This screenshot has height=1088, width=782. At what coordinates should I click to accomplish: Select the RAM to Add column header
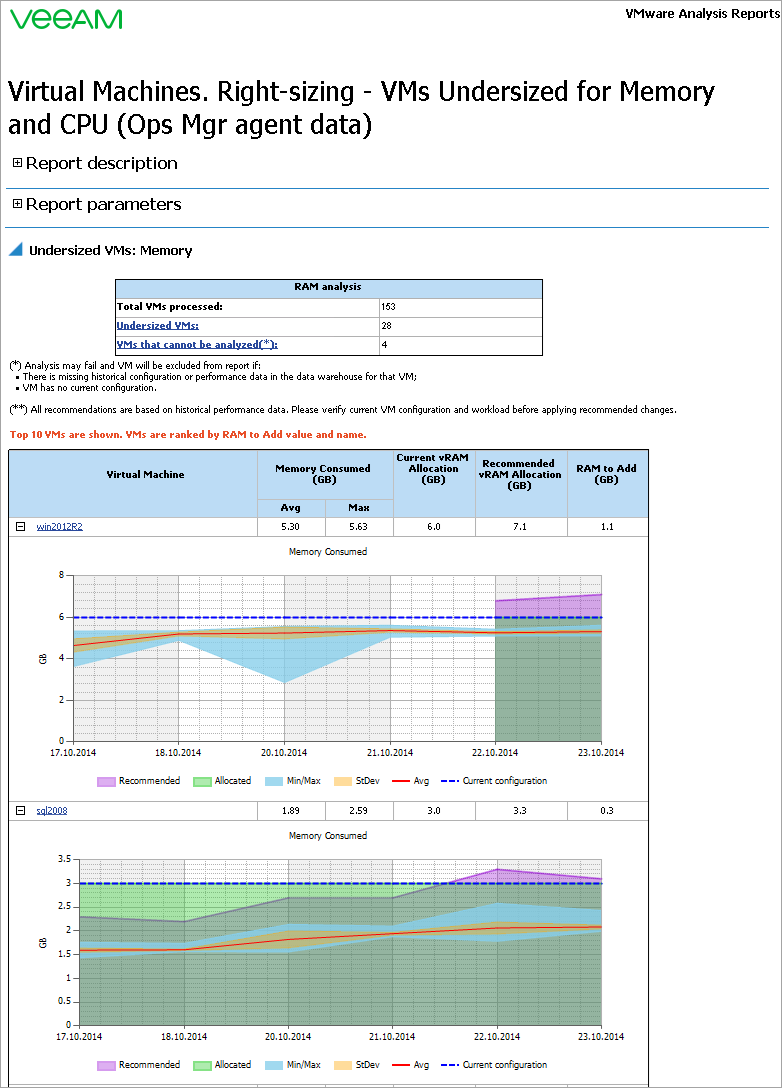(607, 484)
